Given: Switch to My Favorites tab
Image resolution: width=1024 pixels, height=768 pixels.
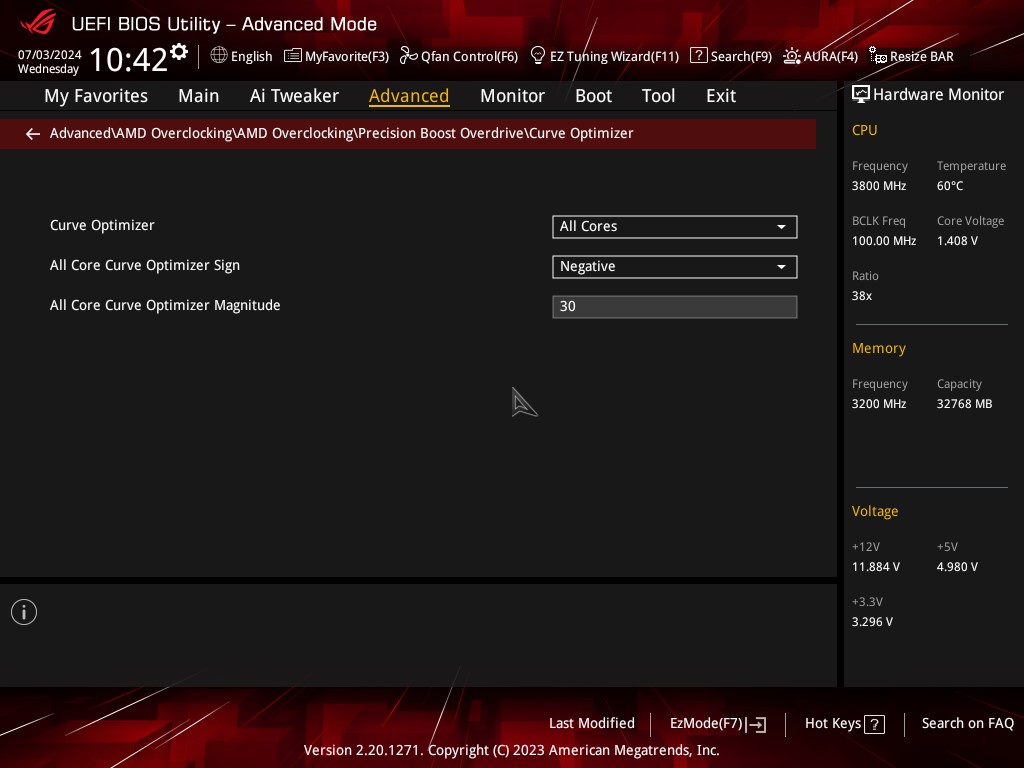Looking at the screenshot, I should (96, 96).
